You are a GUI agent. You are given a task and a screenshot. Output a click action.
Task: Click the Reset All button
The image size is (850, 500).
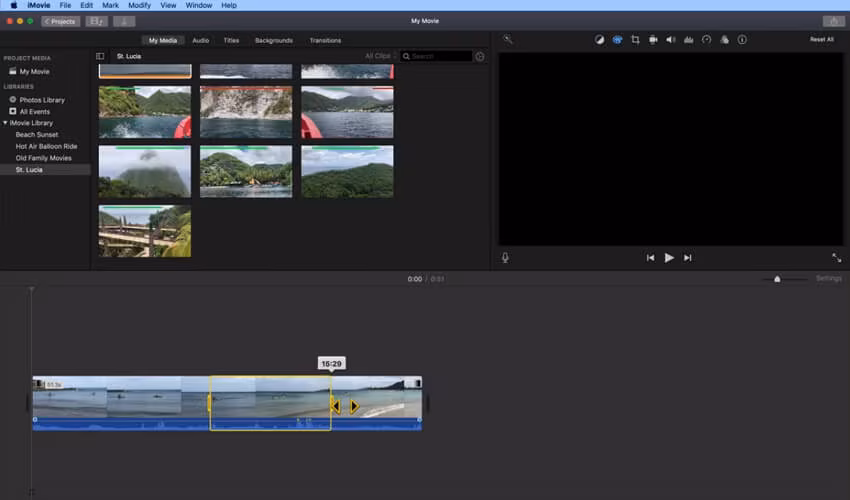[x=821, y=40]
